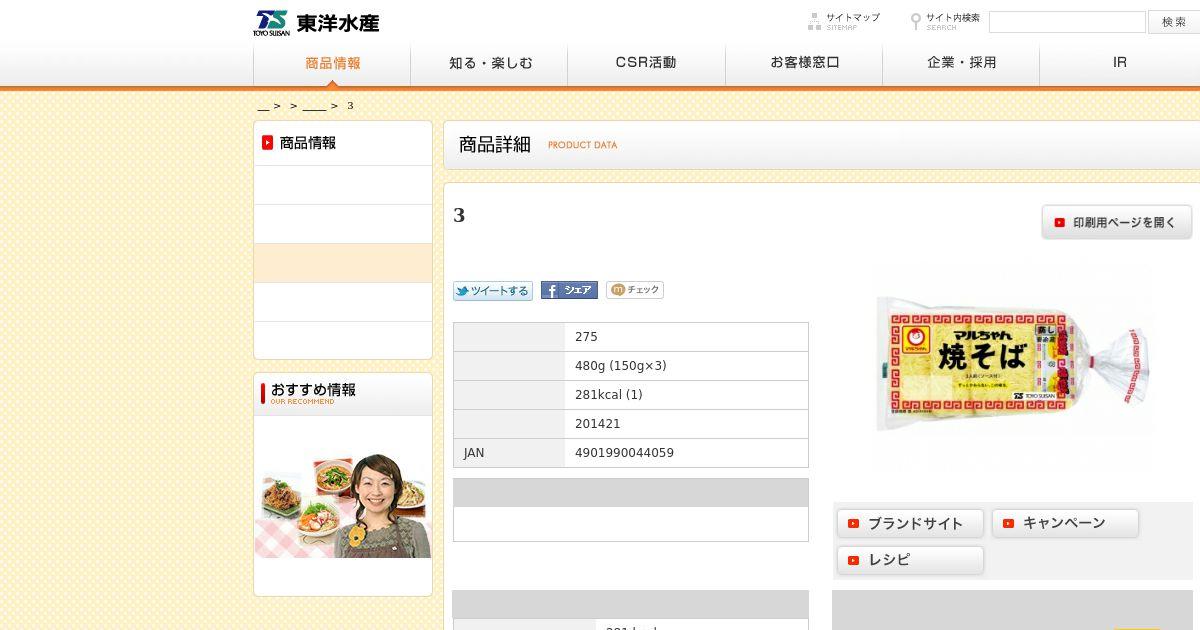Viewport: 1200px width, 630px height.
Task: Open the IR navigation tab
Action: (1120, 63)
